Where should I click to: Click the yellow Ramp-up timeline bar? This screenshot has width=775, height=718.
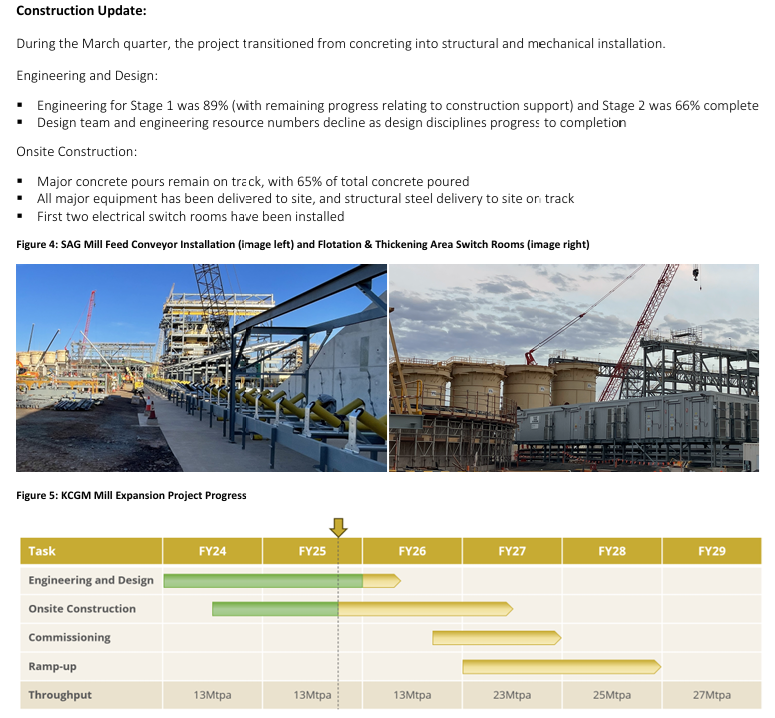pyautogui.click(x=560, y=666)
